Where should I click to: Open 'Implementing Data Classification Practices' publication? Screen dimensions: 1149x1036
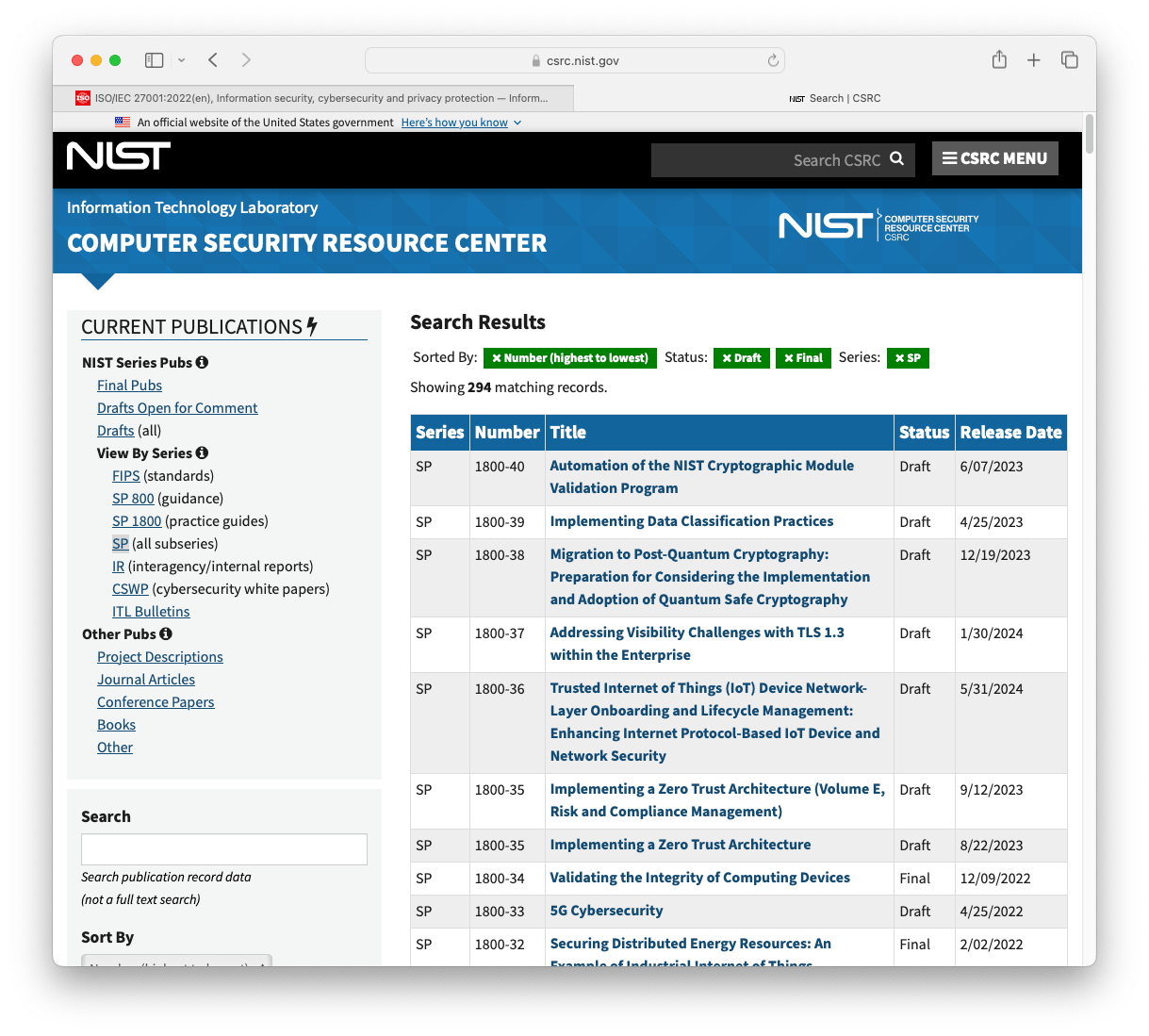click(692, 521)
